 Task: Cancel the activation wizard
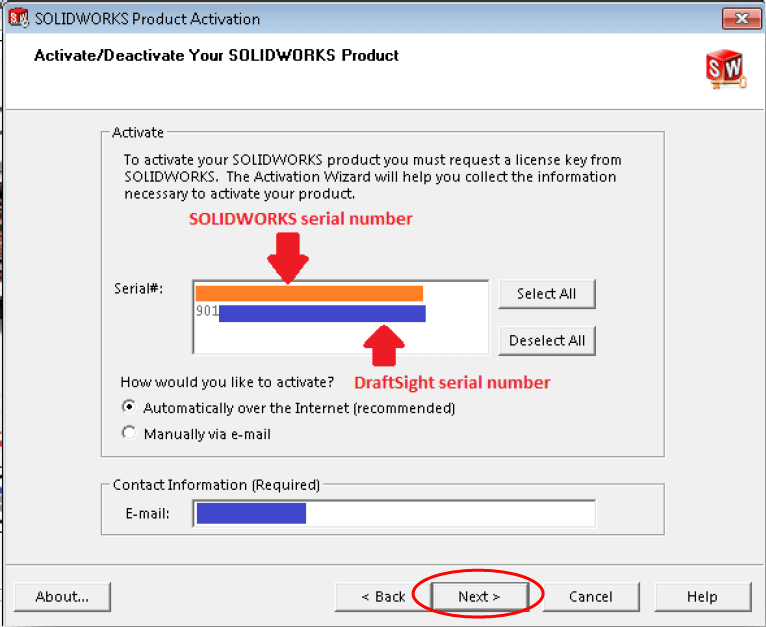pos(590,597)
